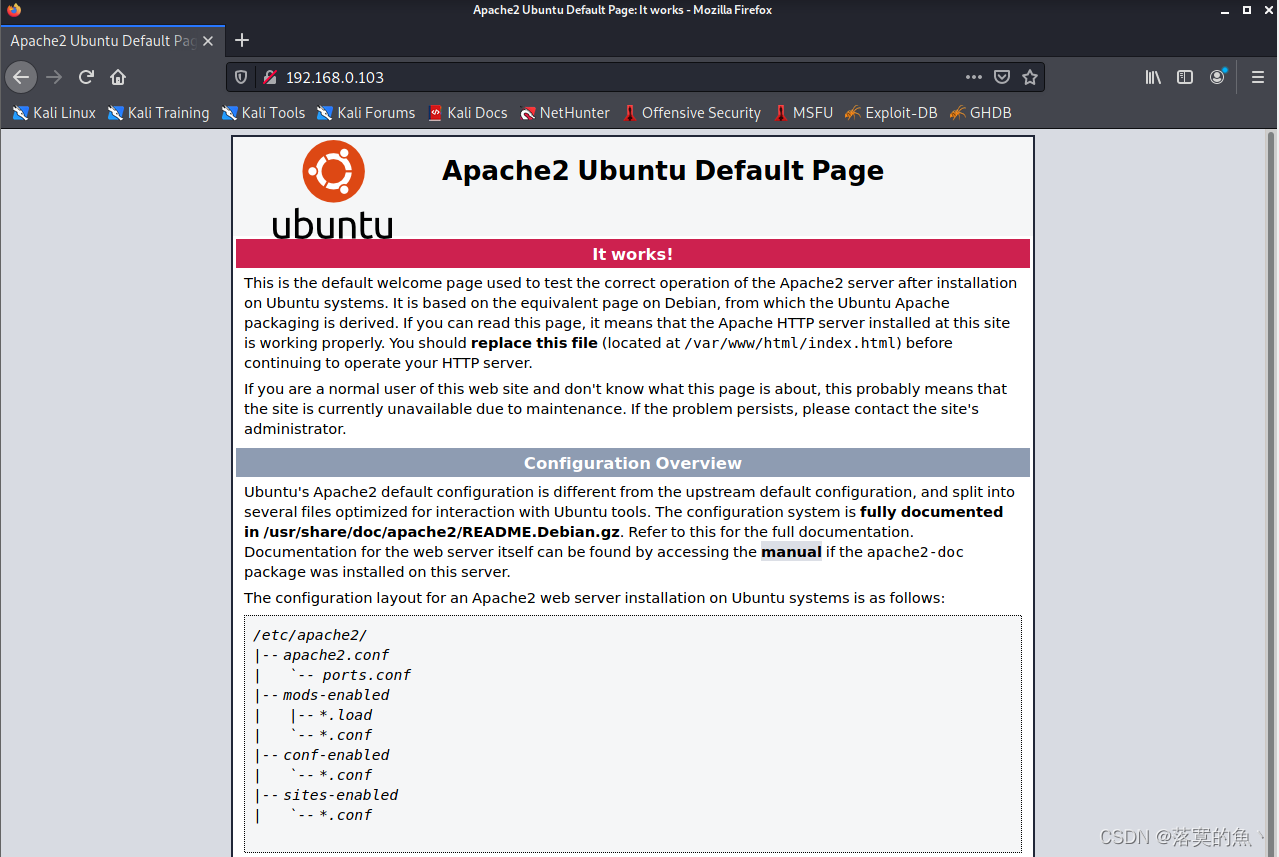Viewport: 1279px width, 857px height.
Task: Open the browser home page
Action: 118,77
